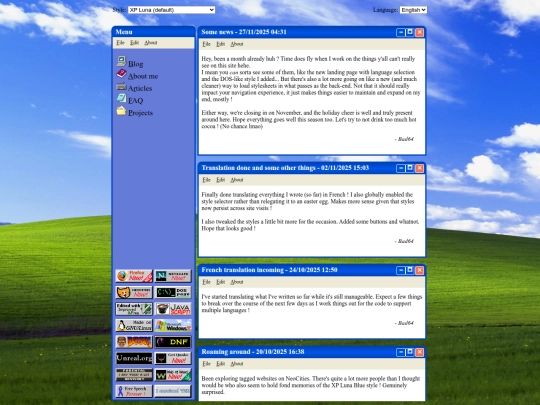
Task: Click the FAQ notepad icon
Action: point(121,98)
